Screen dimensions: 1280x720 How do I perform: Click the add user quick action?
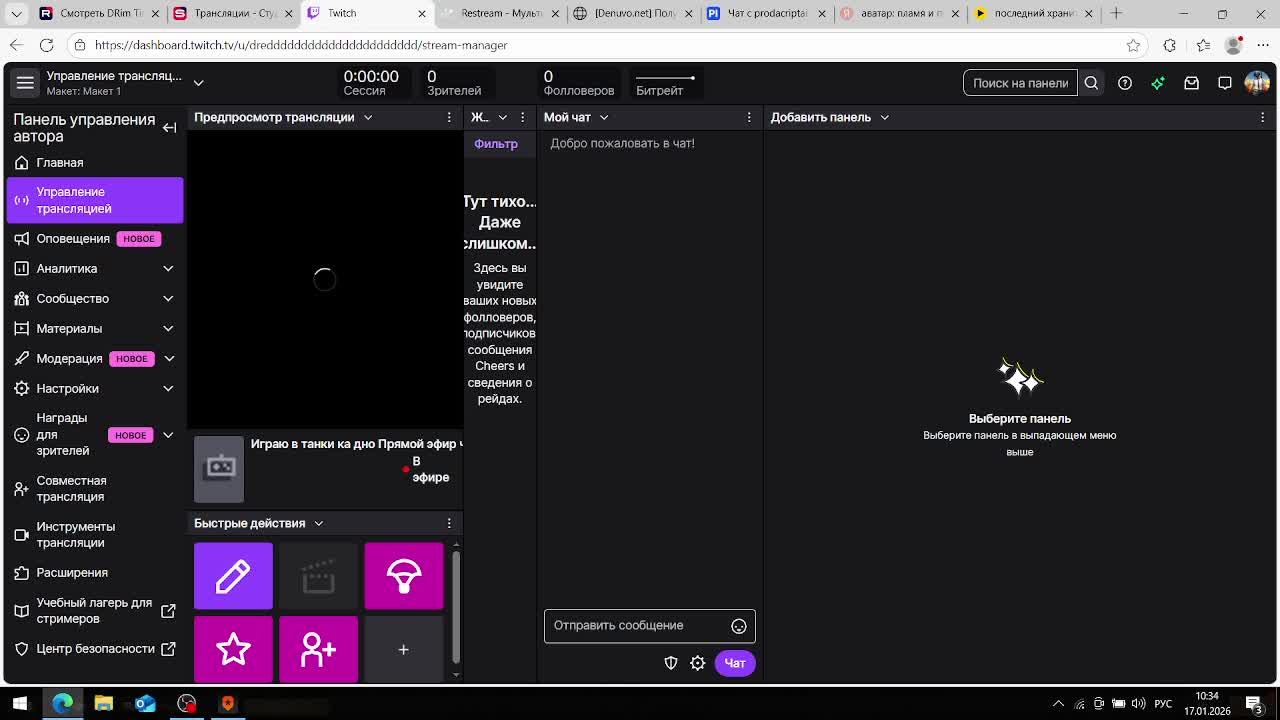318,649
